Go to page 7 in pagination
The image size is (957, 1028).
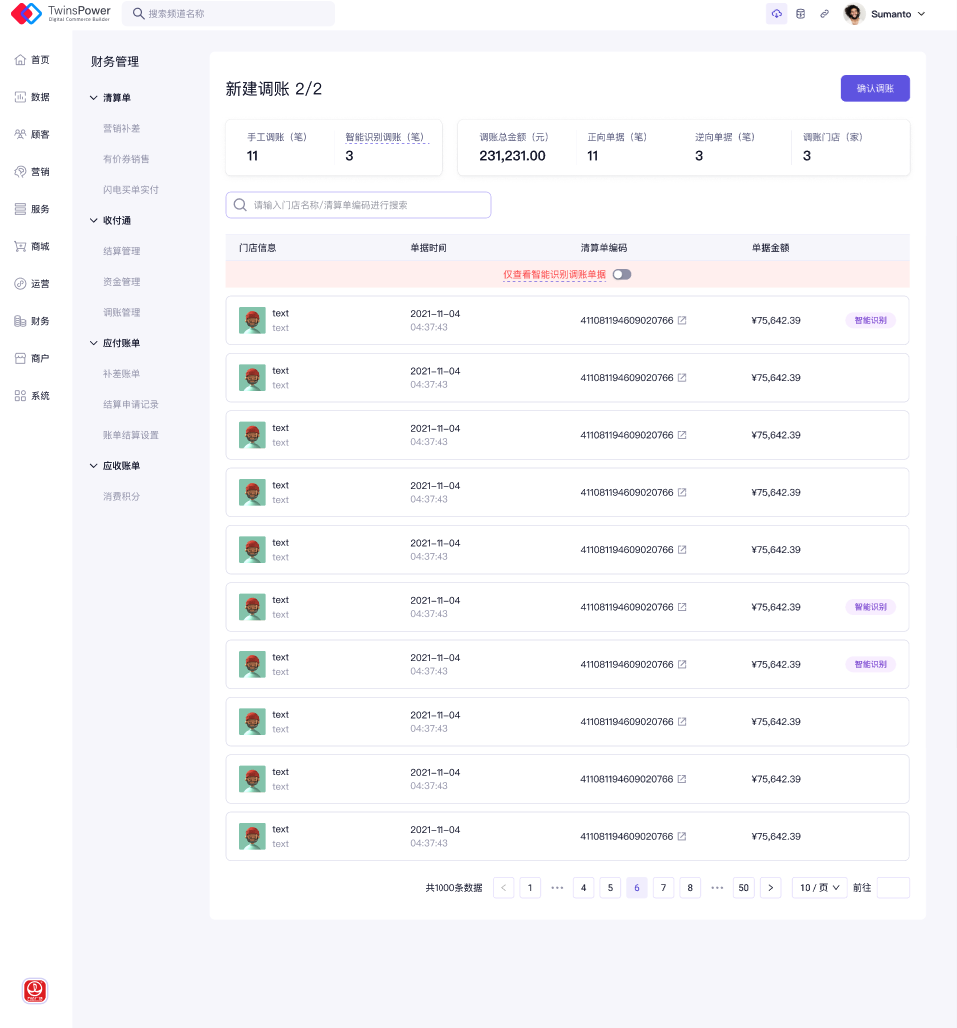tap(663, 888)
